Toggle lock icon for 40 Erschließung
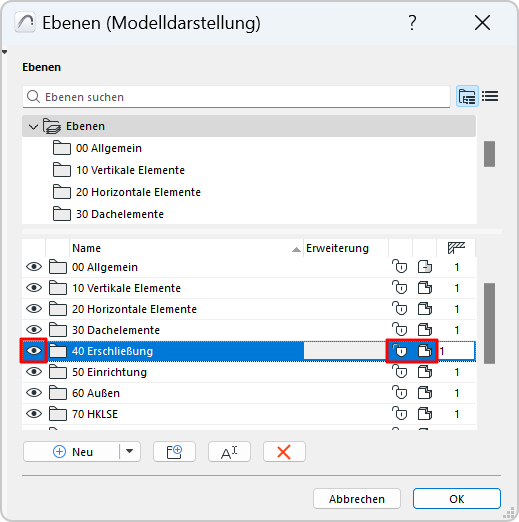This screenshot has width=519, height=522. click(x=399, y=351)
